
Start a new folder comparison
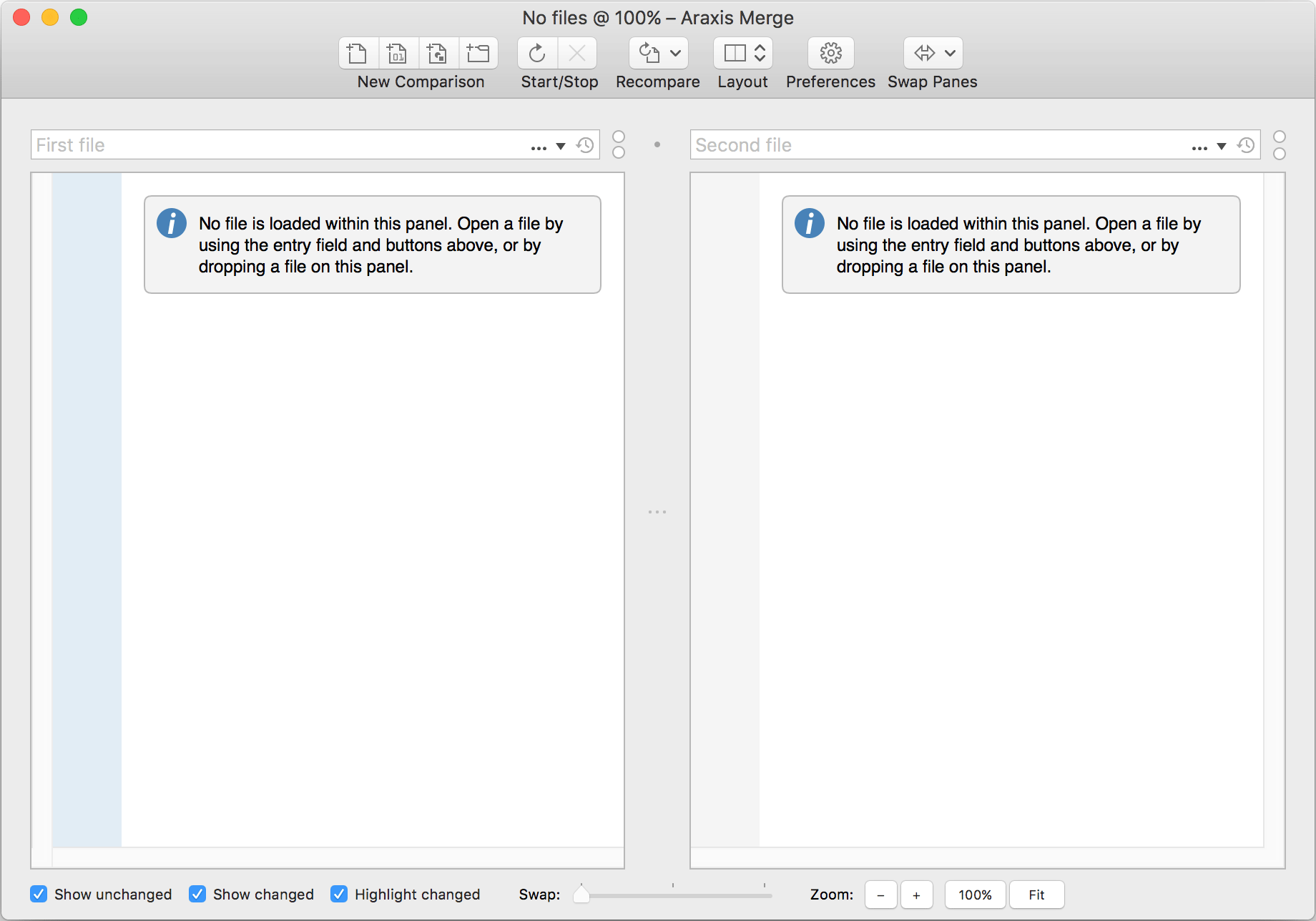477,54
